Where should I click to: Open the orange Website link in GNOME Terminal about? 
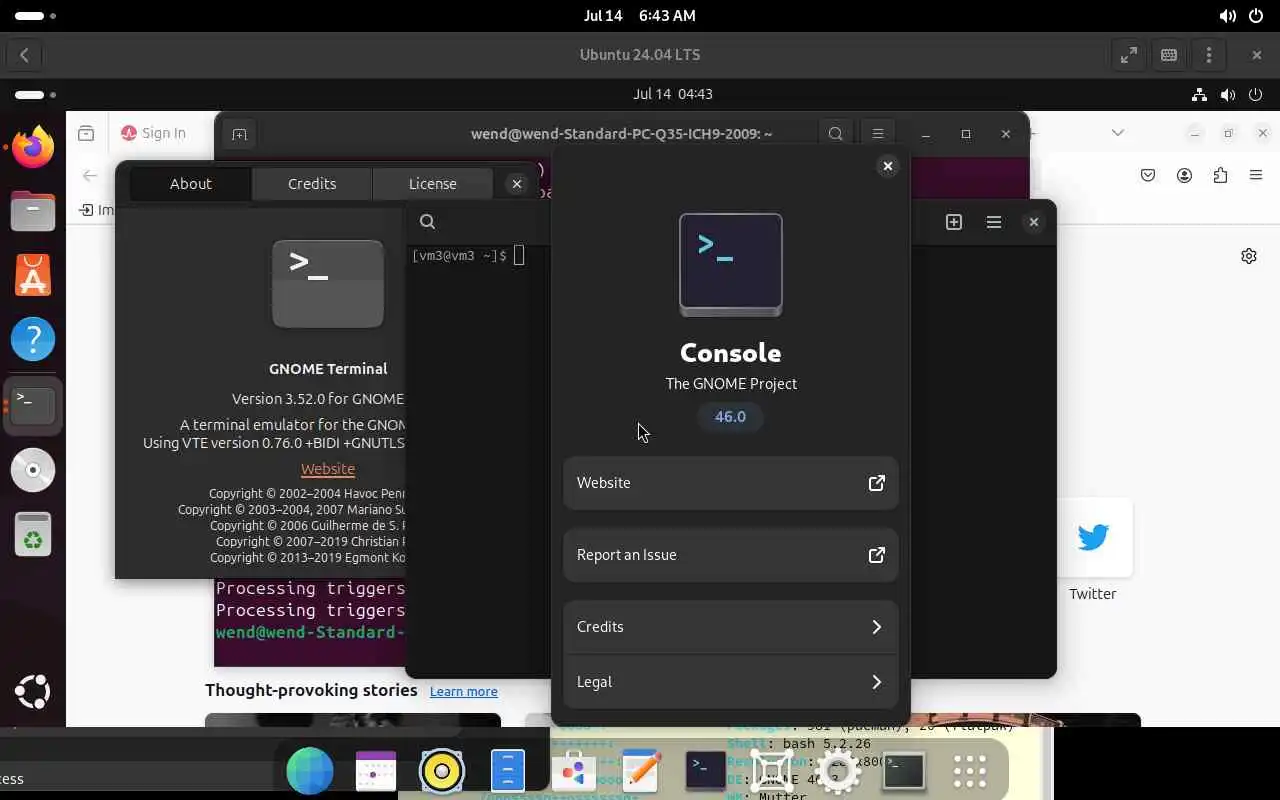tap(328, 469)
